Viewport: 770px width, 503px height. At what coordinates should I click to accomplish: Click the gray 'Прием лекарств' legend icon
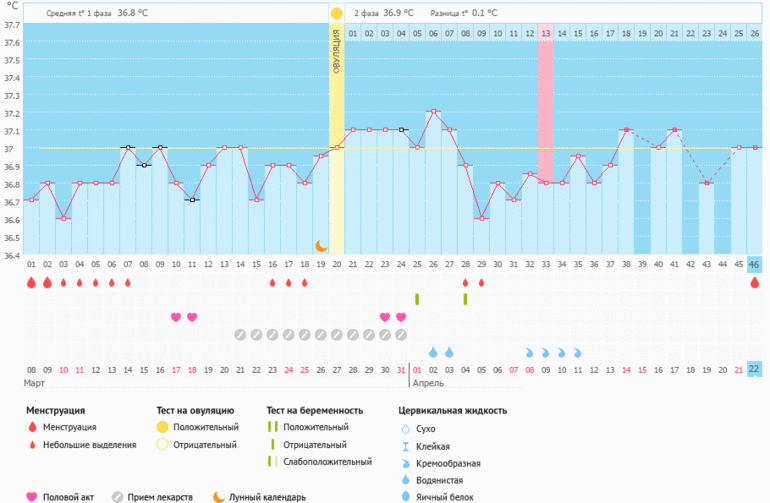pos(119,497)
